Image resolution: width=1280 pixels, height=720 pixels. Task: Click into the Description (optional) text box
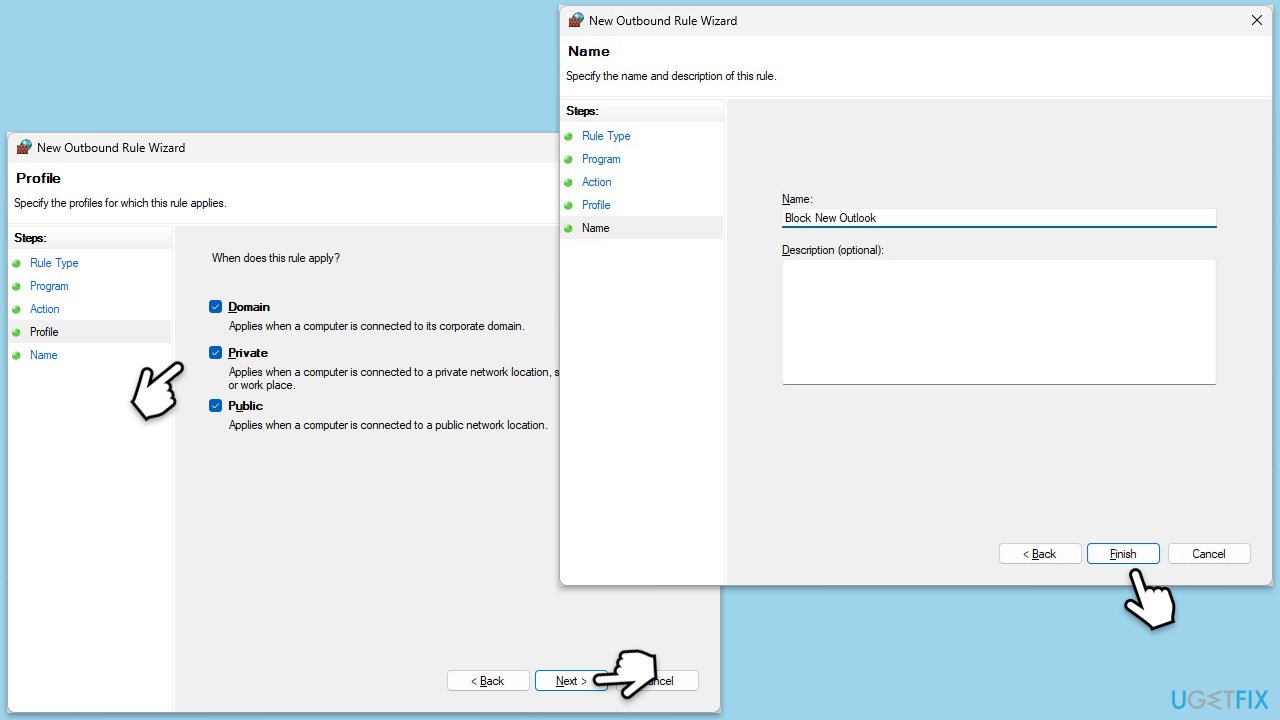coord(999,322)
